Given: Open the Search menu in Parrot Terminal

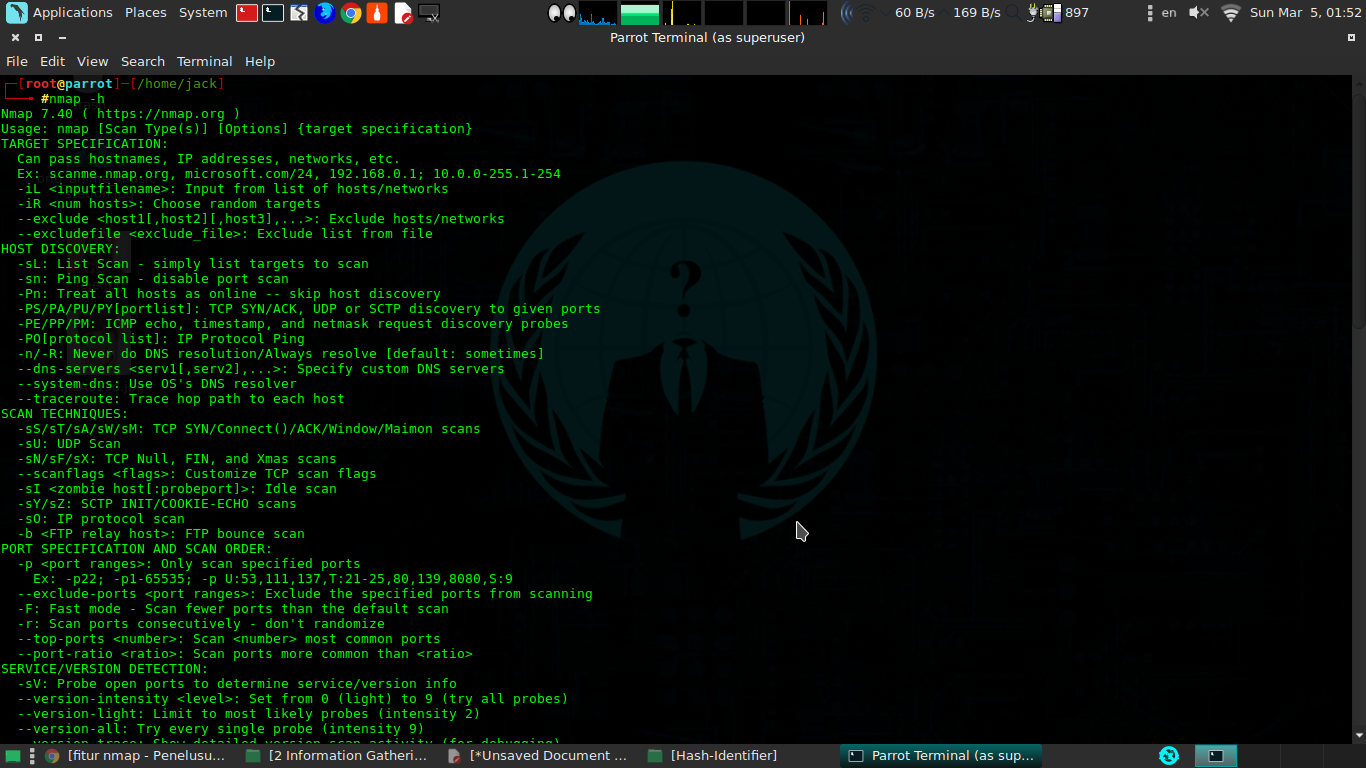Looking at the screenshot, I should (143, 61).
